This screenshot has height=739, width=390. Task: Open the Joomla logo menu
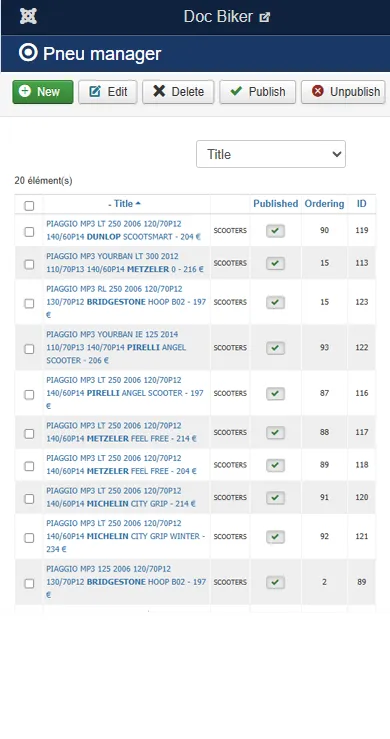tap(28, 16)
